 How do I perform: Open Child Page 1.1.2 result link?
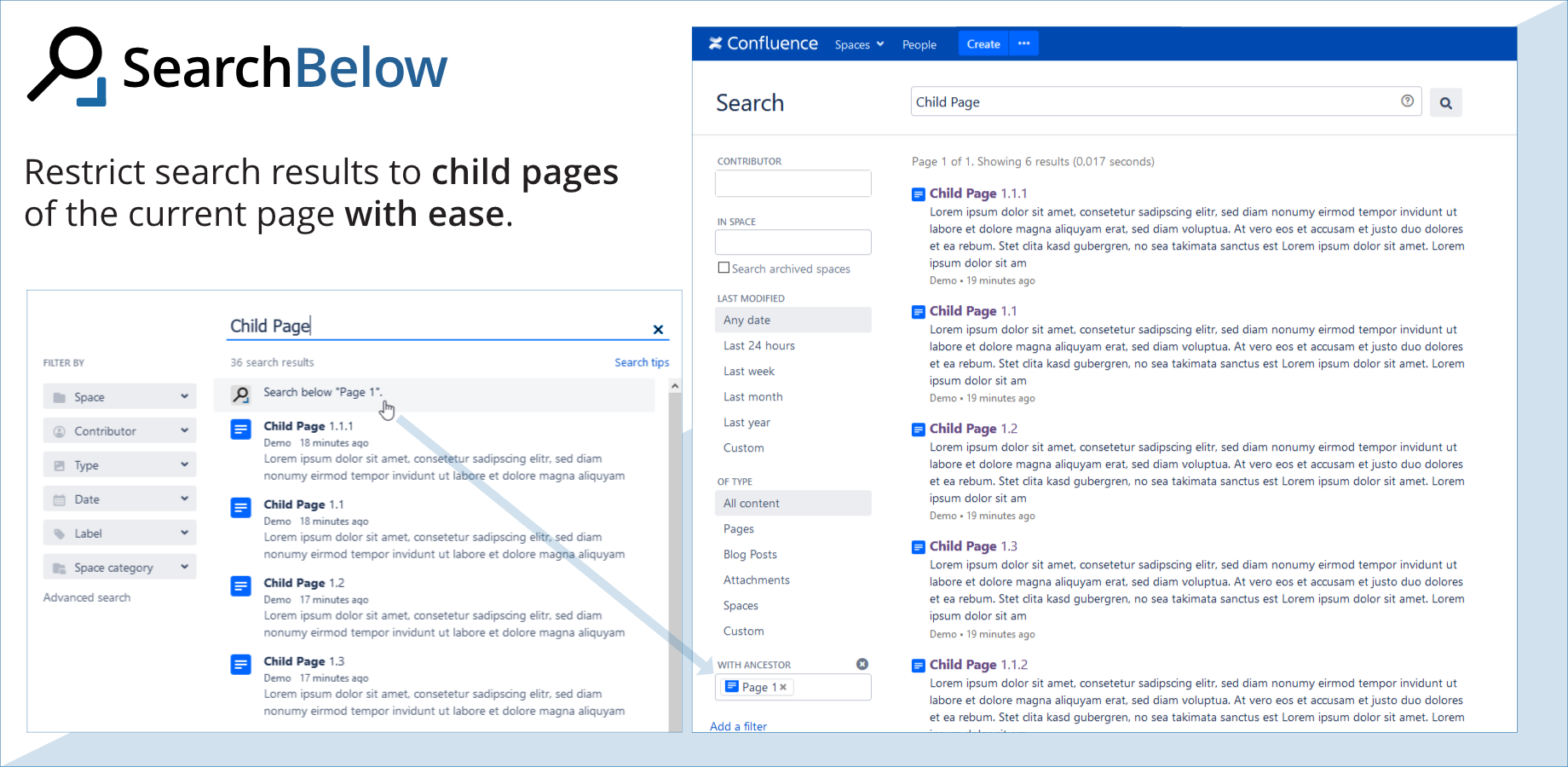tap(978, 665)
